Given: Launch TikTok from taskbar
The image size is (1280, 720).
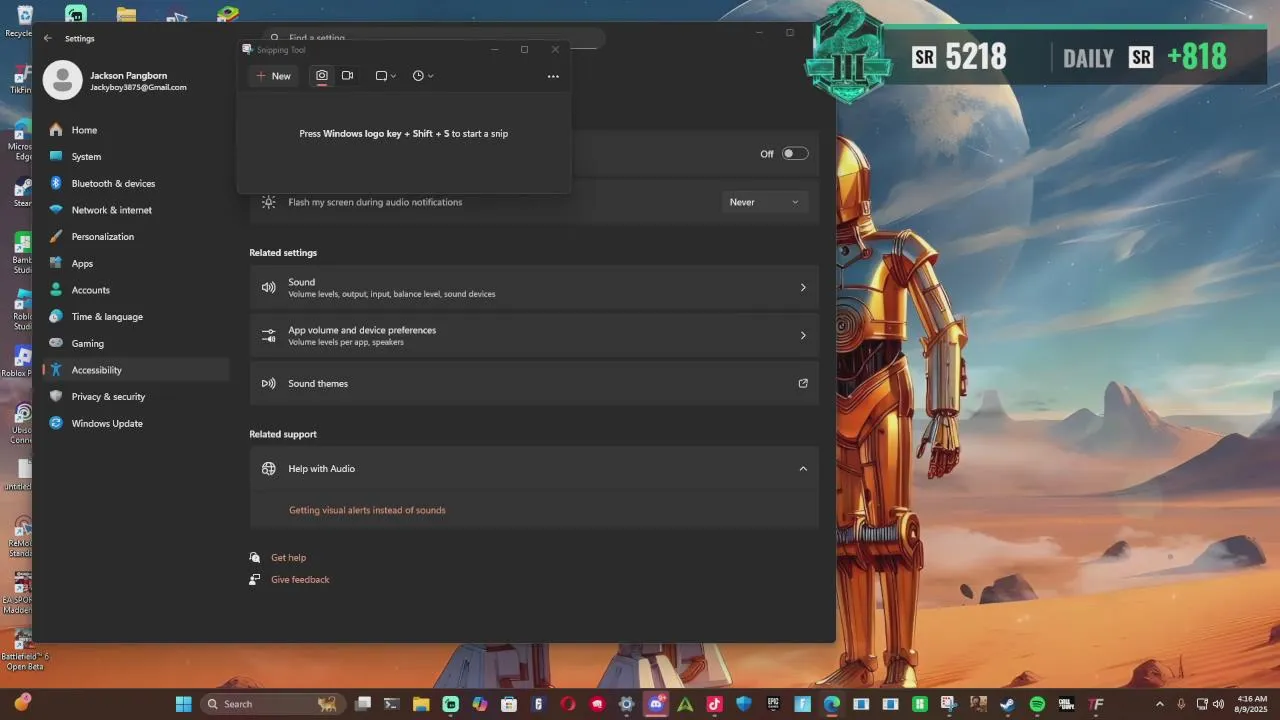Looking at the screenshot, I should (x=714, y=704).
